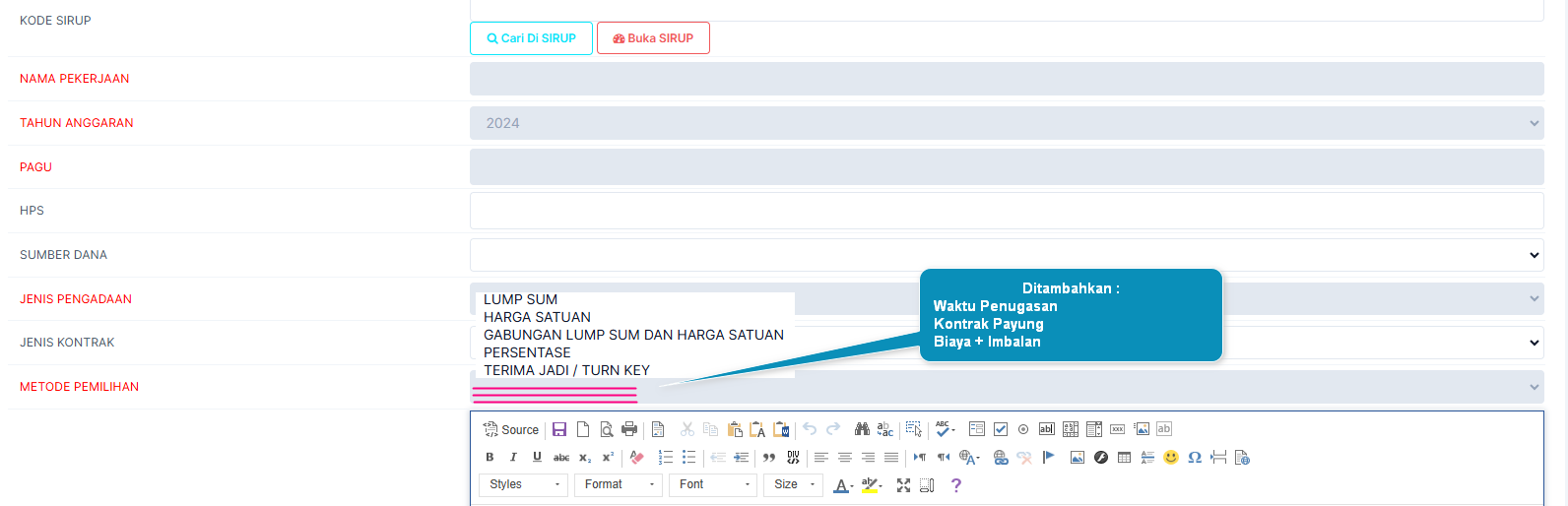Create a New Page in editor

point(583,429)
